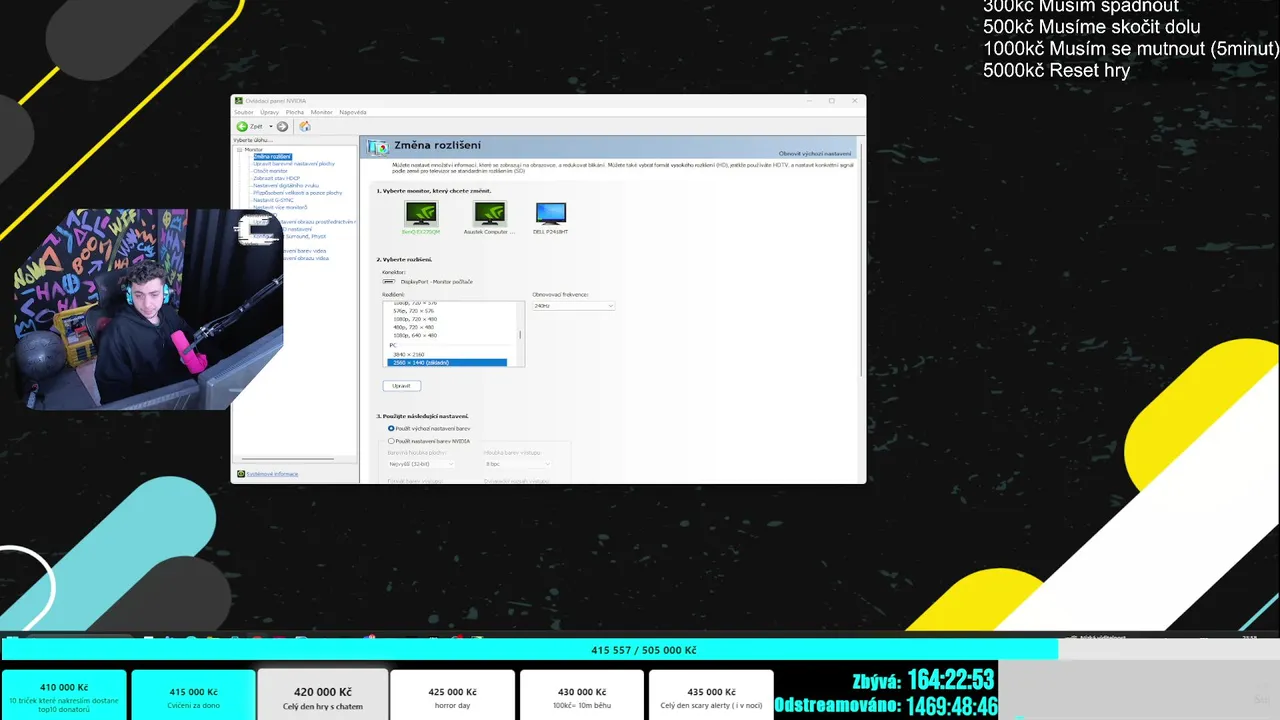Screen dimensions: 1280x720
Task: Click the 410 000 Kč goal card
Action: (x=64, y=695)
